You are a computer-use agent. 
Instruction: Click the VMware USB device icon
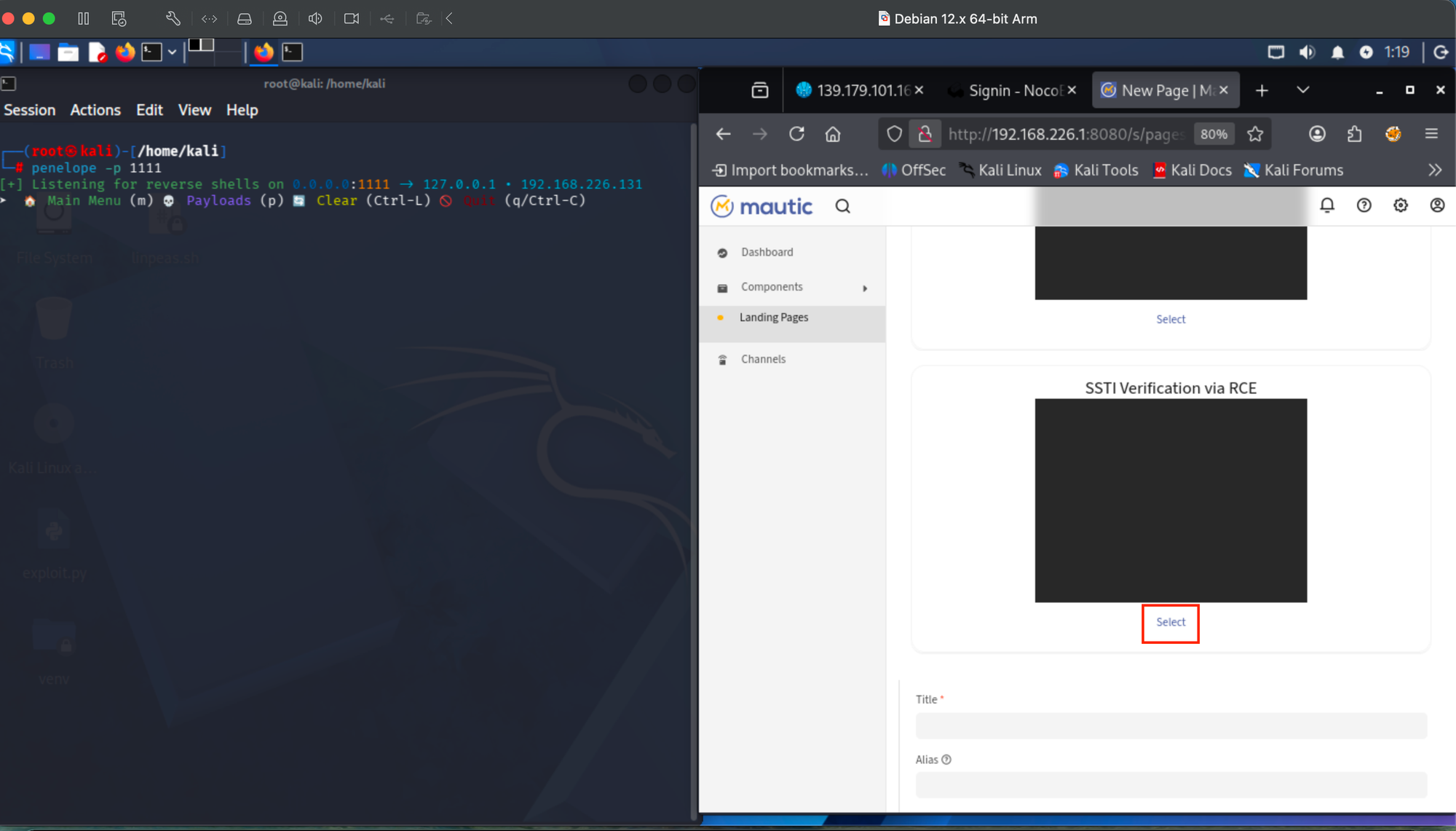tap(387, 18)
